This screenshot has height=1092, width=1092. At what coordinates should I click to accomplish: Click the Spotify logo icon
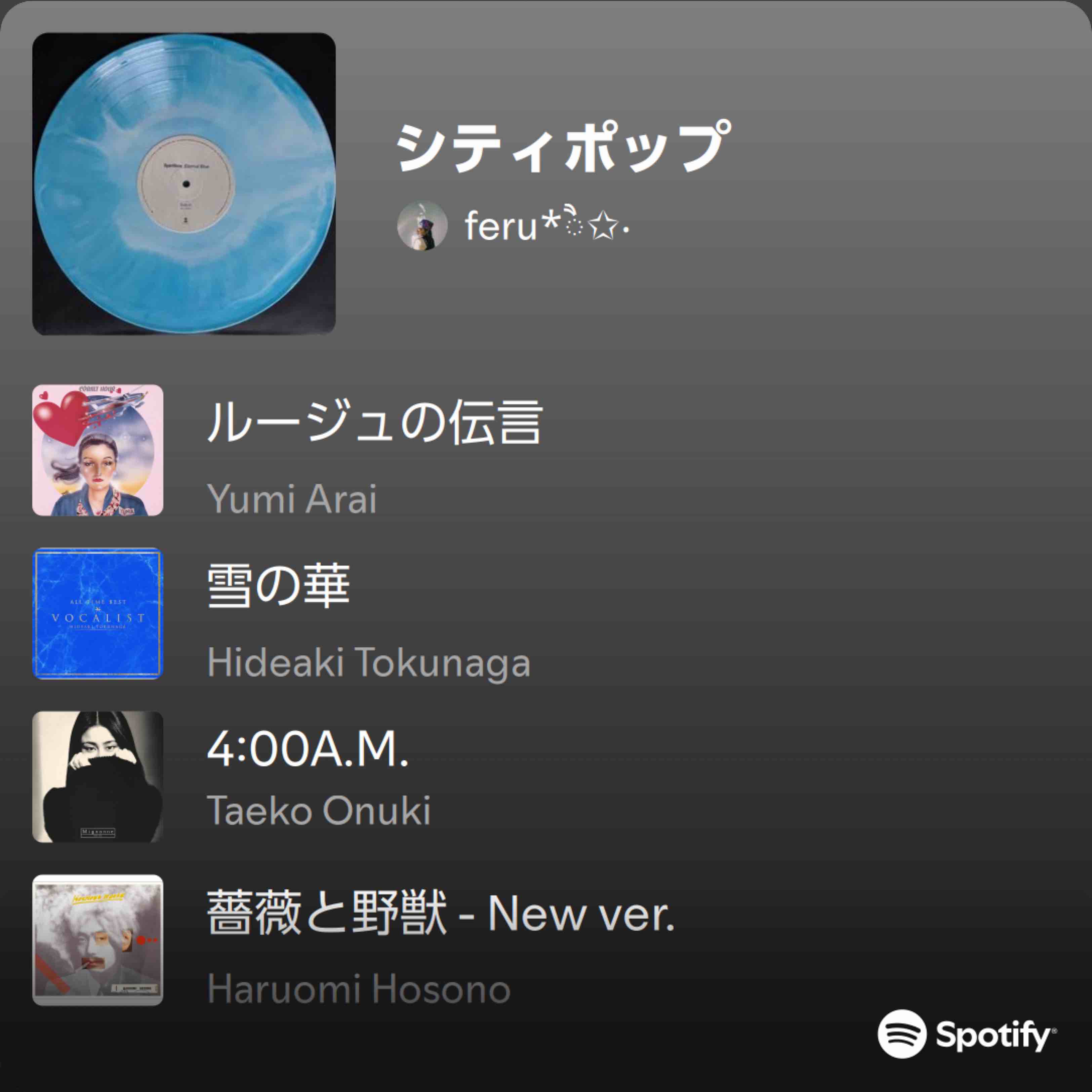coord(901,1033)
